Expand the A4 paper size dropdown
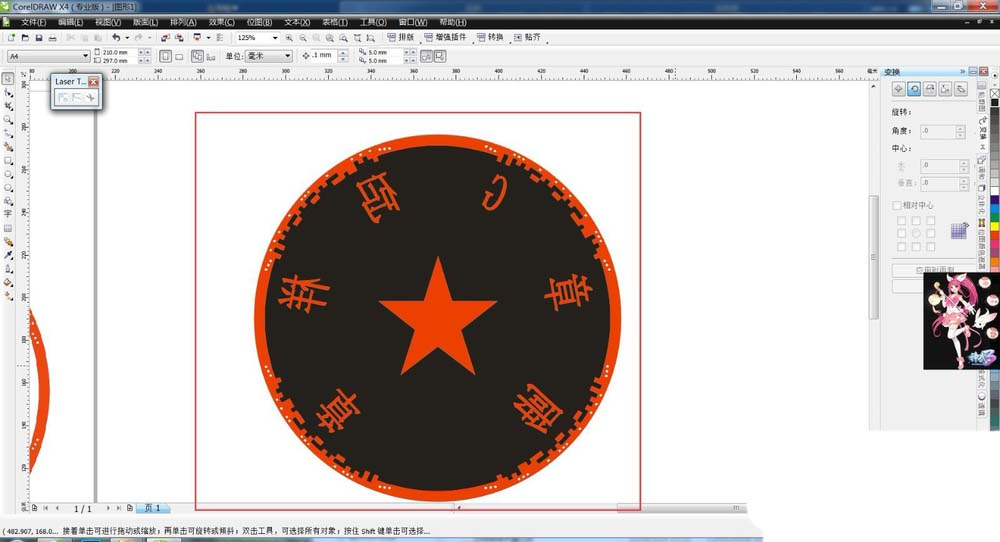This screenshot has width=1000, height=542. coord(85,57)
